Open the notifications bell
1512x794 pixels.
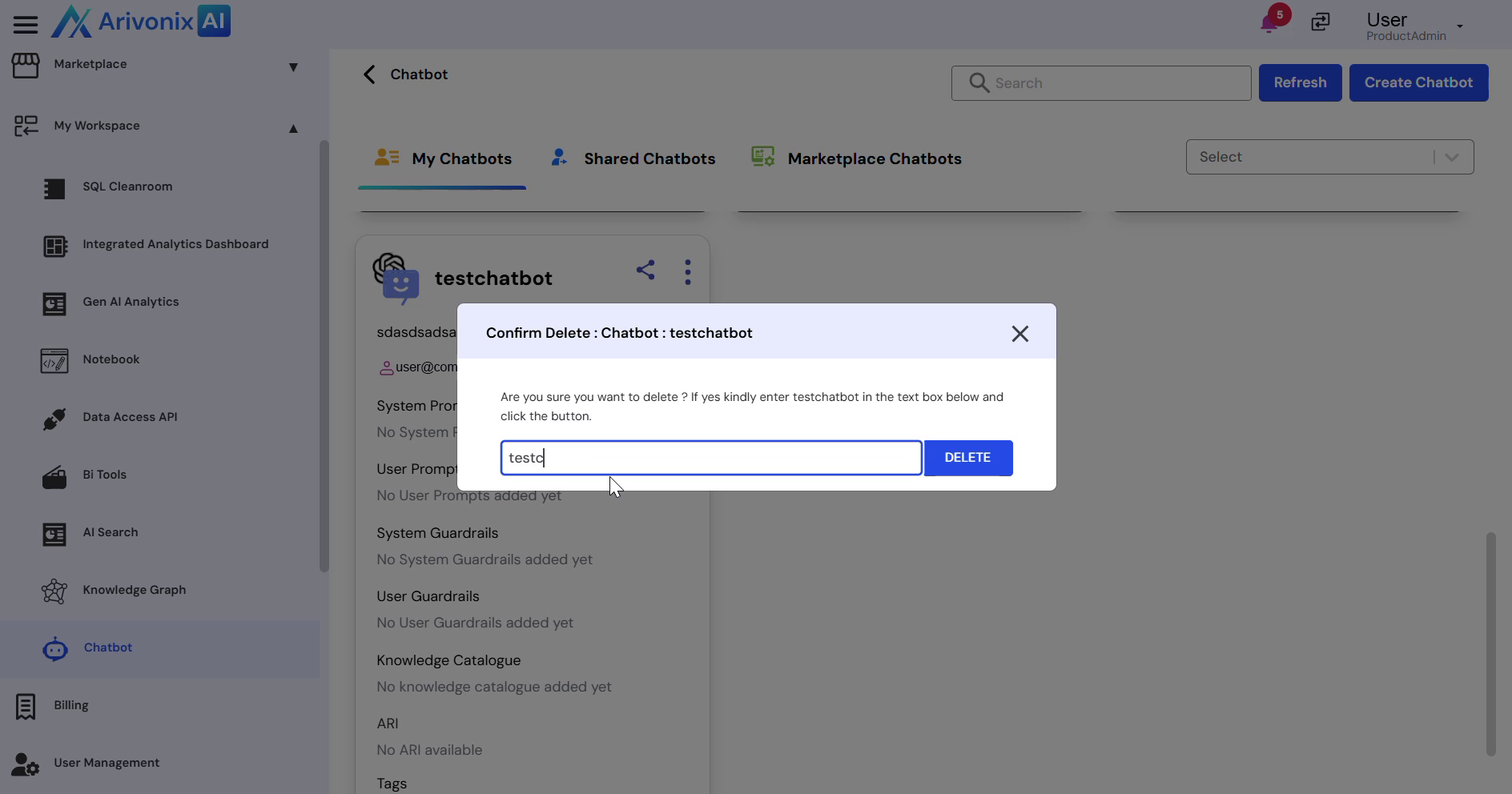[x=1269, y=22]
